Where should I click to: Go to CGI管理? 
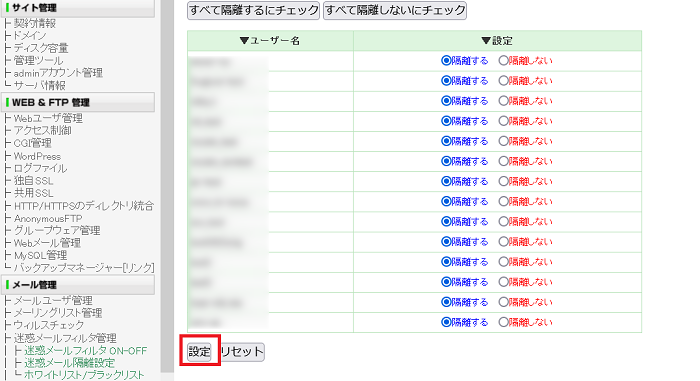point(33,143)
